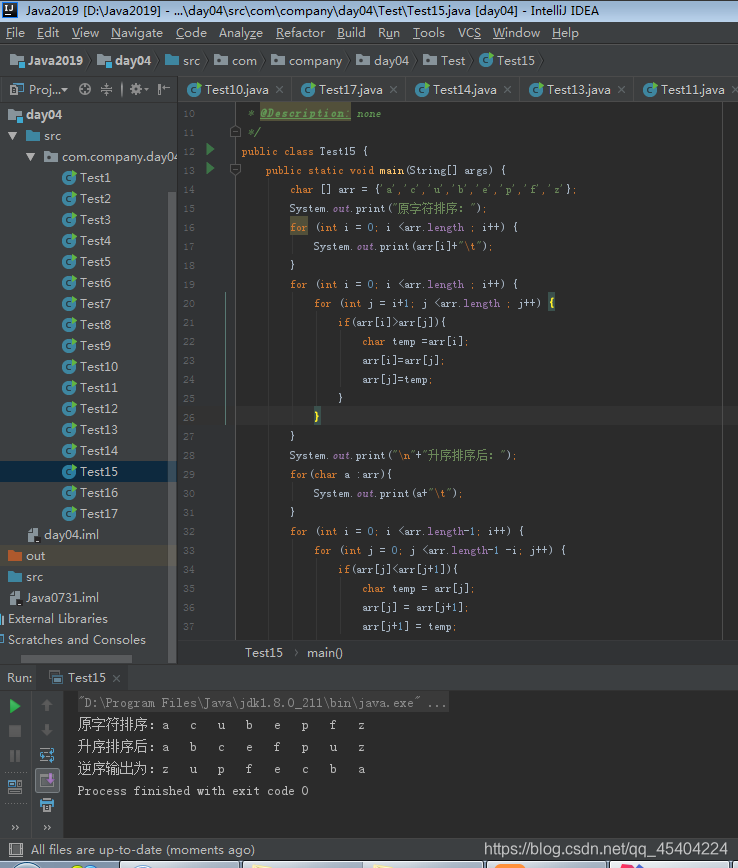Select External Libraries node
Image resolution: width=738 pixels, height=868 pixels.
pyautogui.click(x=54, y=619)
